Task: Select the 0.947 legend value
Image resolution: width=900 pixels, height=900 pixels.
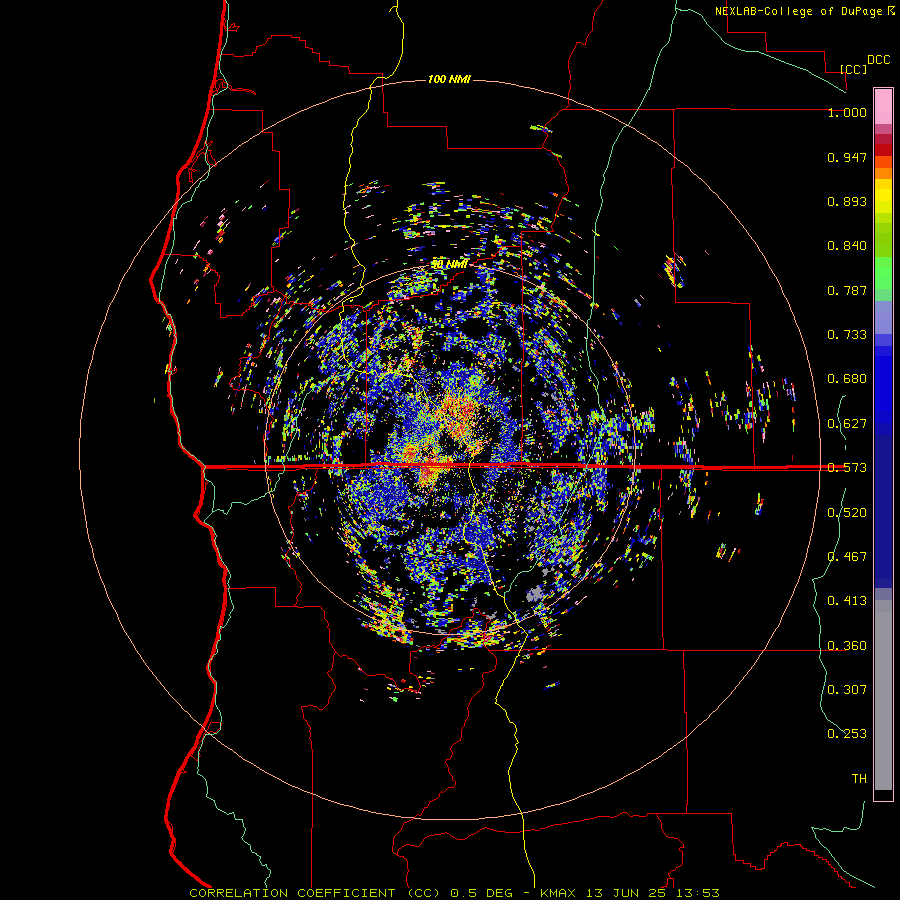Action: coord(847,157)
